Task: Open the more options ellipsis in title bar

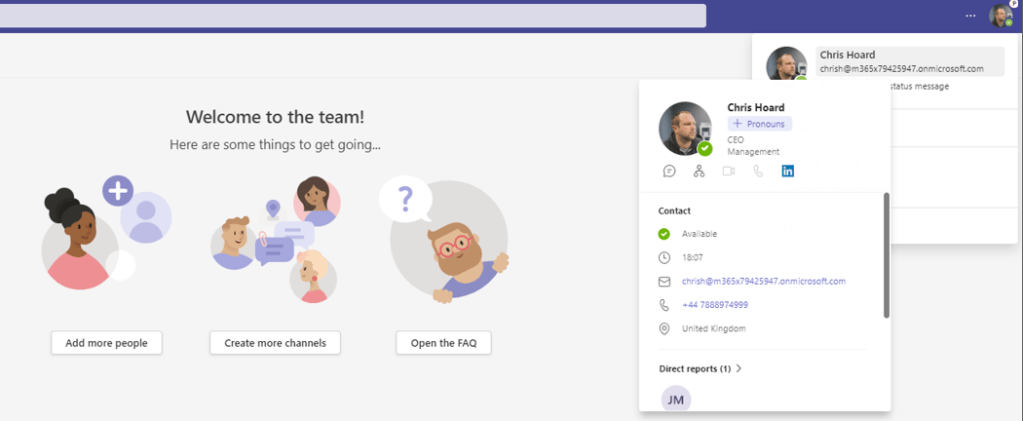Action: 970,15
